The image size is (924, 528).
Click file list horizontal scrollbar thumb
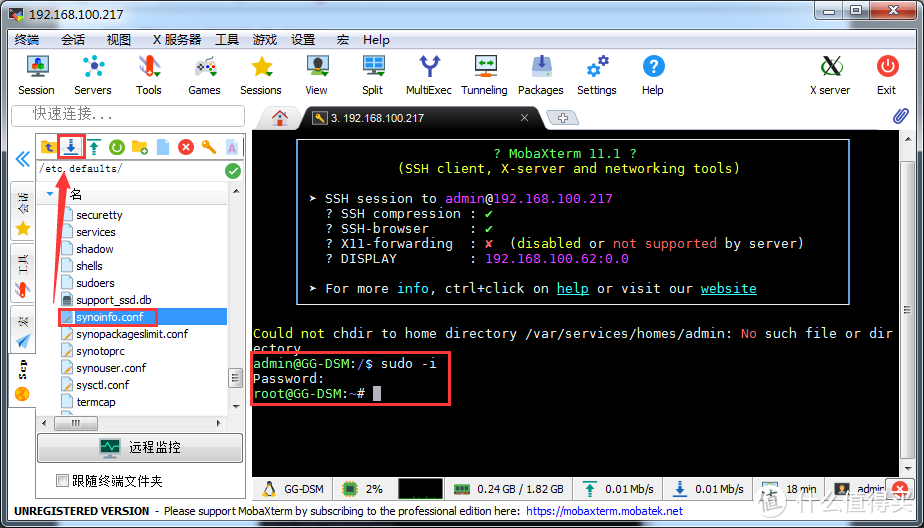(76, 423)
